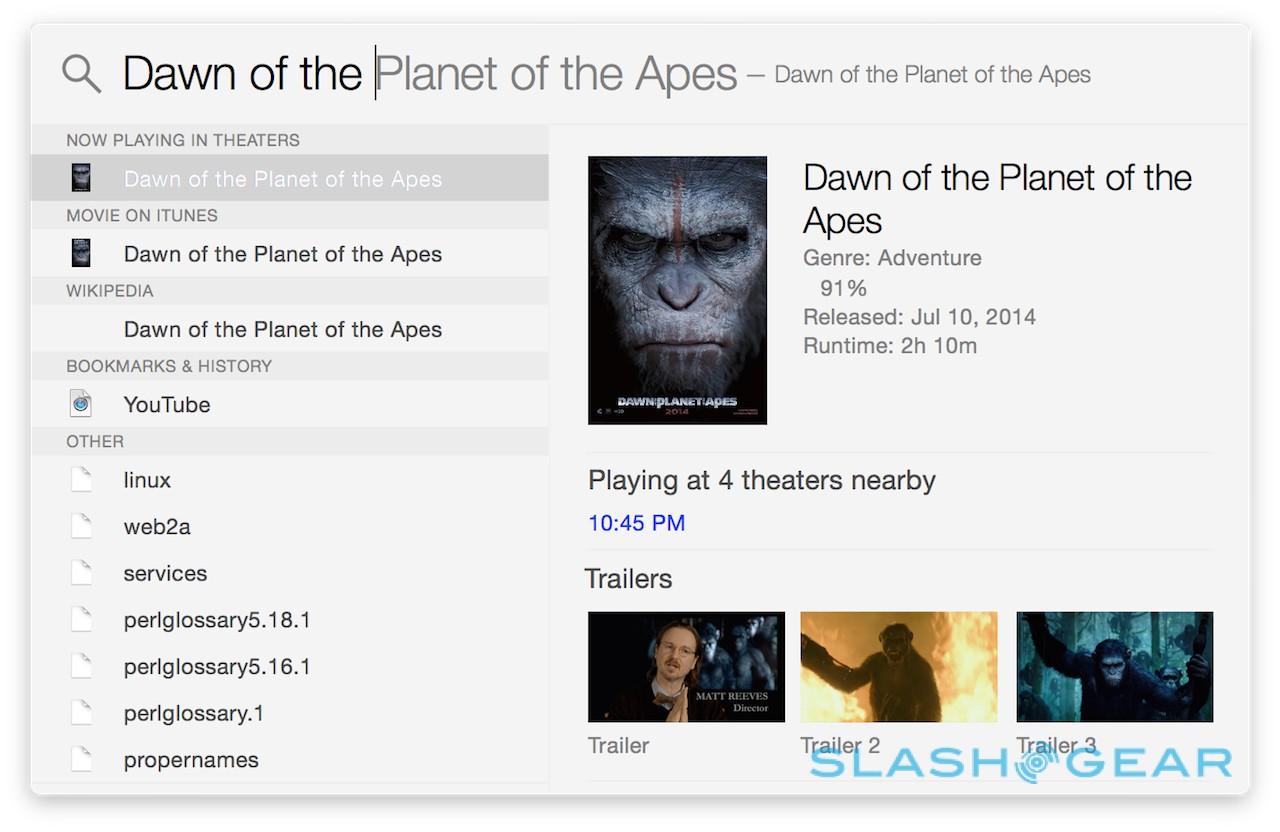Viewport: 1280px width, 832px height.
Task: Click the Spotlight magnifying glass icon
Action: (x=81, y=74)
